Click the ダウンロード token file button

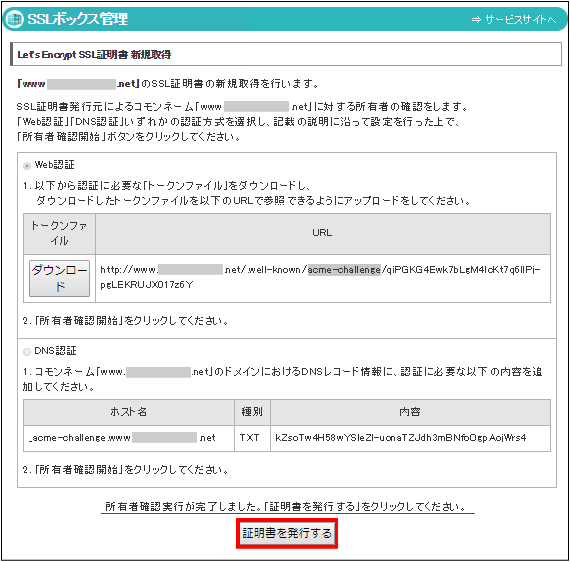tap(59, 278)
